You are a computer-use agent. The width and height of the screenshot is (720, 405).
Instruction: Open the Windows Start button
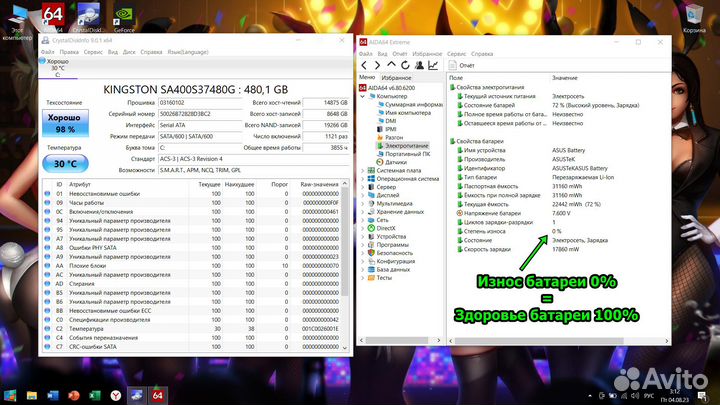(x=10, y=395)
